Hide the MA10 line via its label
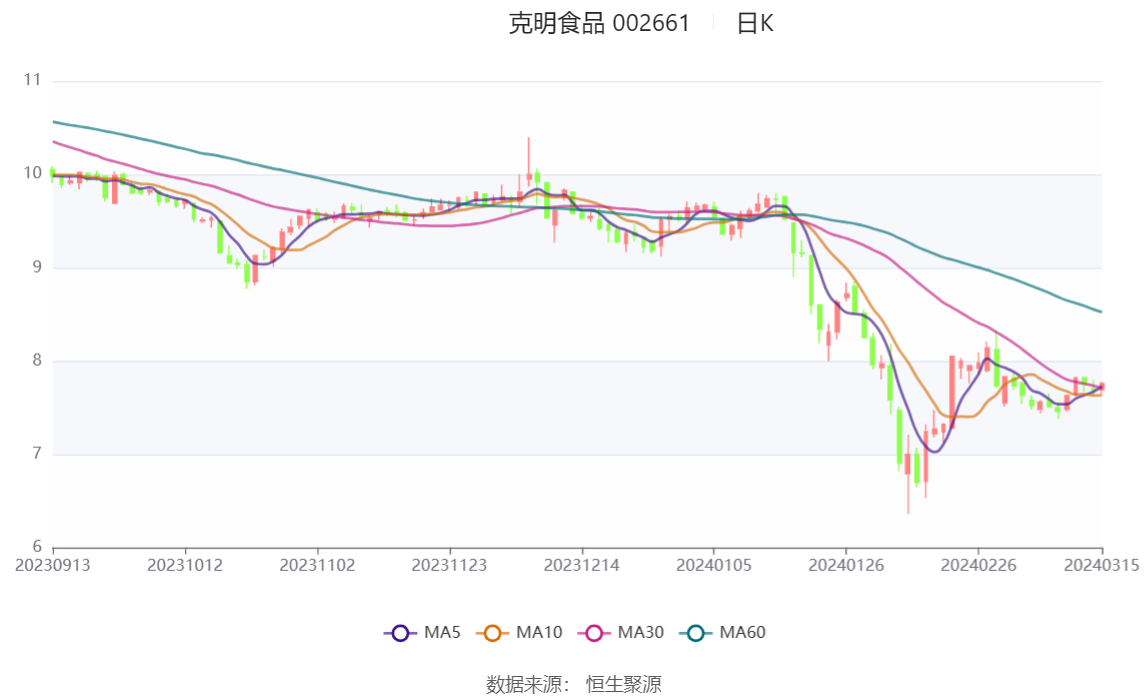The width and height of the screenshot is (1148, 699). pos(539,632)
